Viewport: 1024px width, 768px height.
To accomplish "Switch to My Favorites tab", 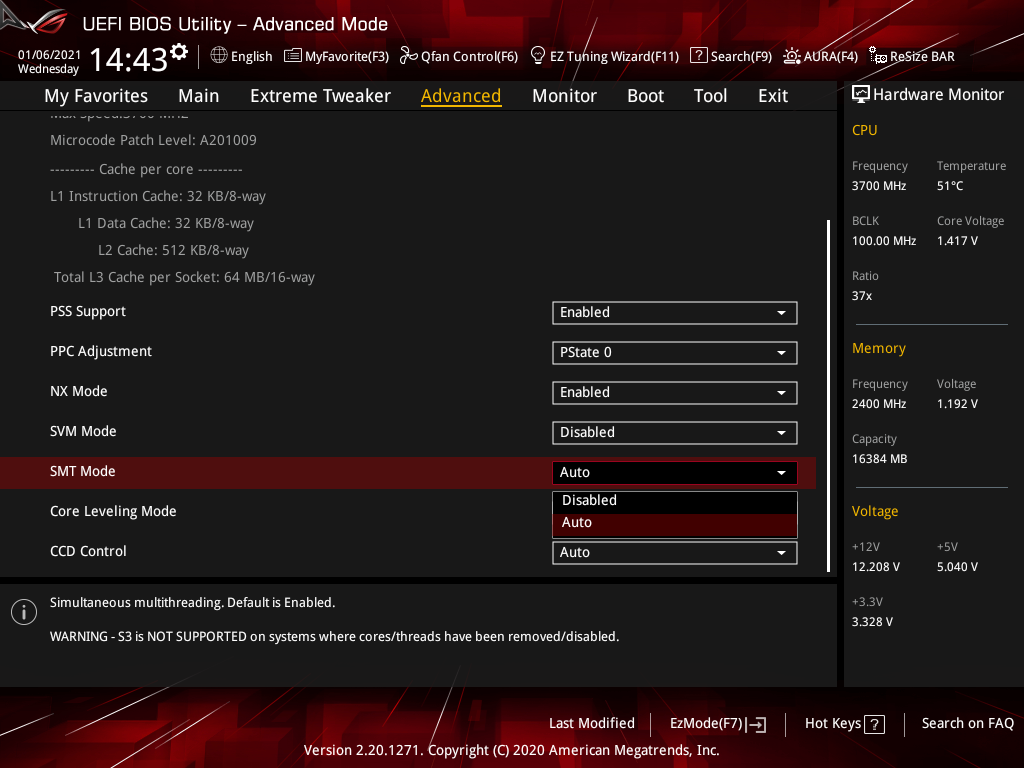I will pos(96,96).
